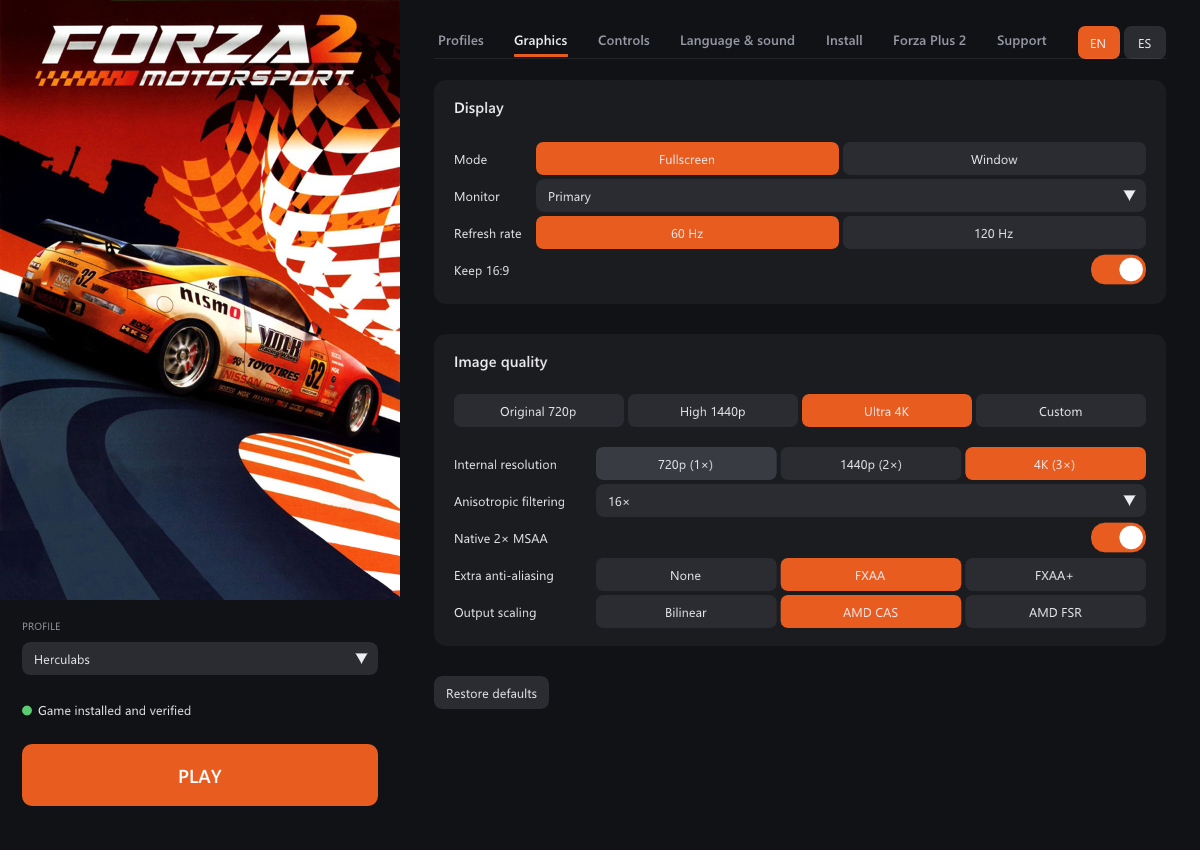Viewport: 1200px width, 850px height.
Task: Set output scaling to AMD FSR
Action: (1055, 612)
